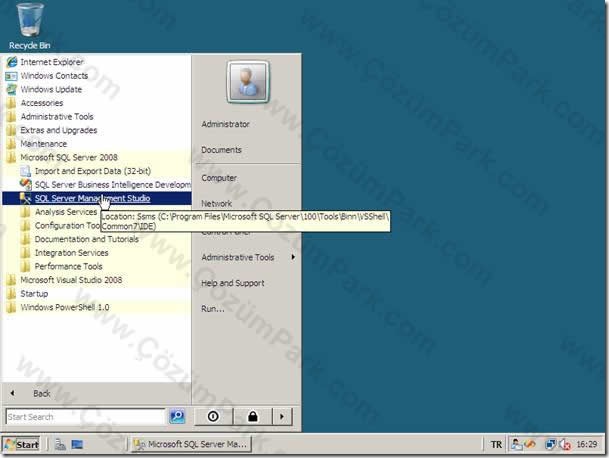Click Back in the start menu

click(x=42, y=394)
